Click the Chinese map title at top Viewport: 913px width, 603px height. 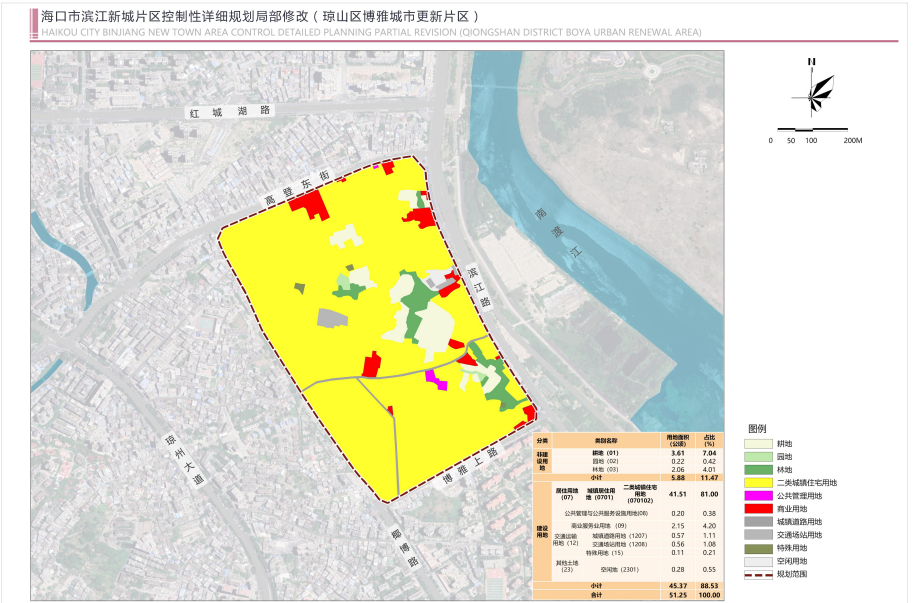[260, 16]
